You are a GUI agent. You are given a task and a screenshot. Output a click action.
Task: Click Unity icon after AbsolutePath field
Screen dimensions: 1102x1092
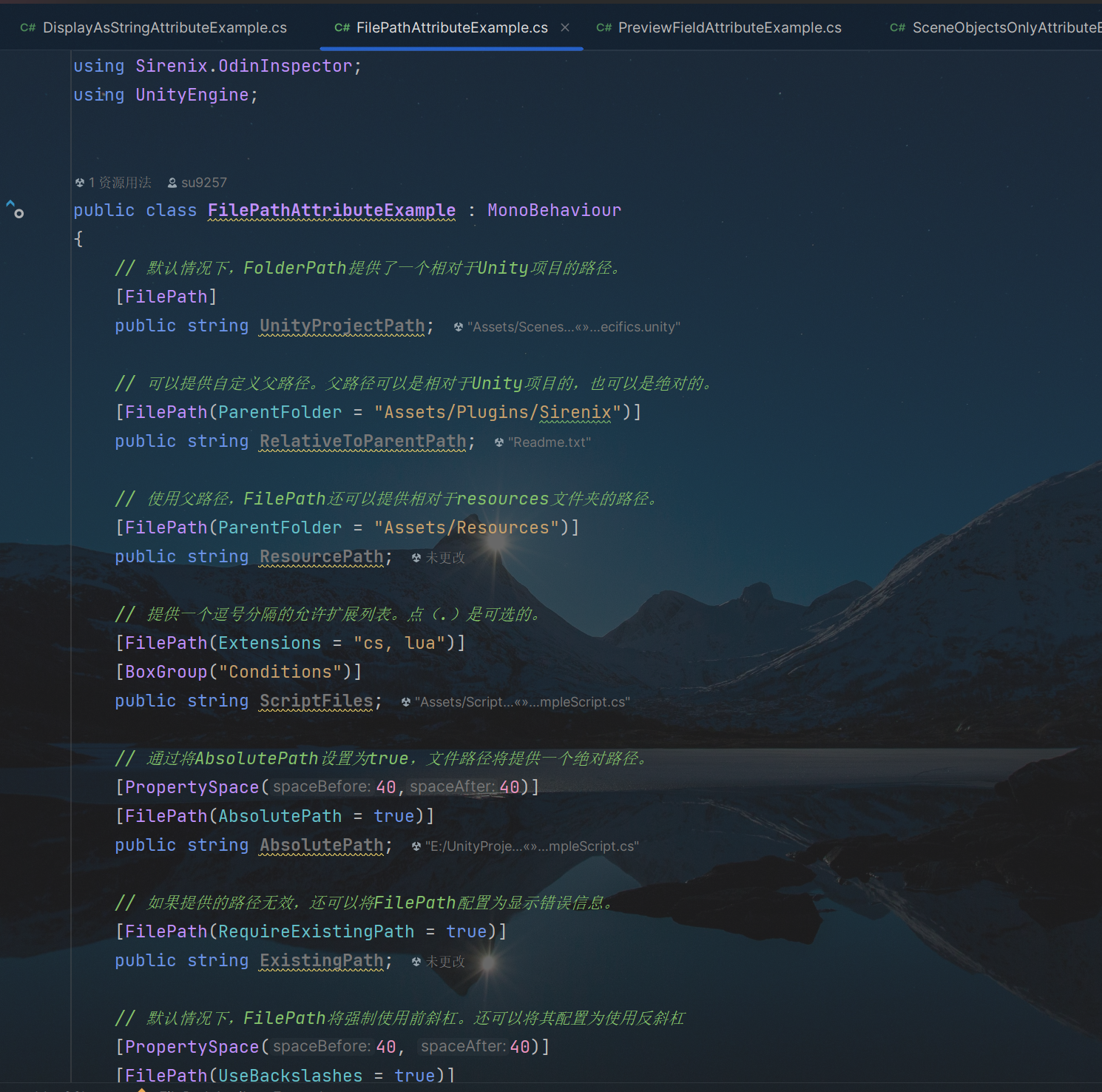coord(416,846)
